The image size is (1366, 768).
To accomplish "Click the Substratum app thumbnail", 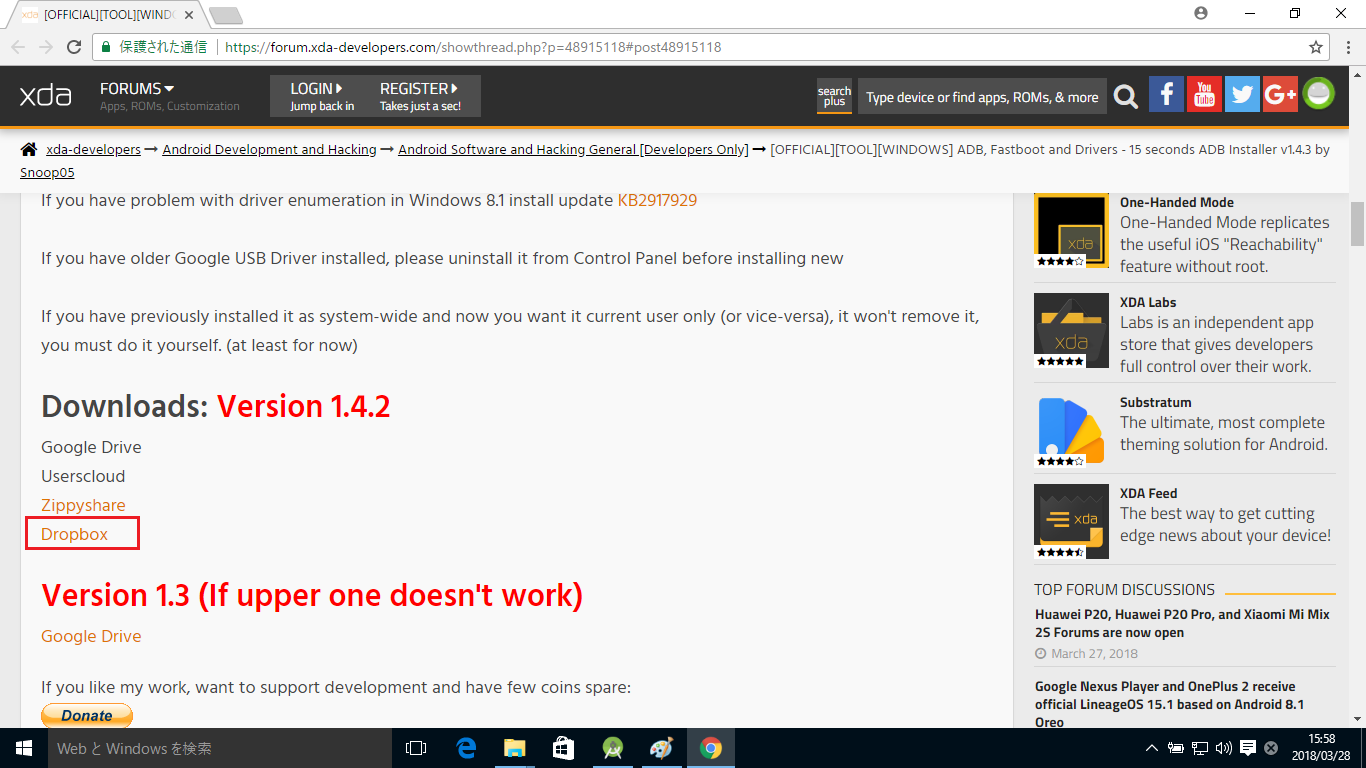I will pyautogui.click(x=1071, y=430).
